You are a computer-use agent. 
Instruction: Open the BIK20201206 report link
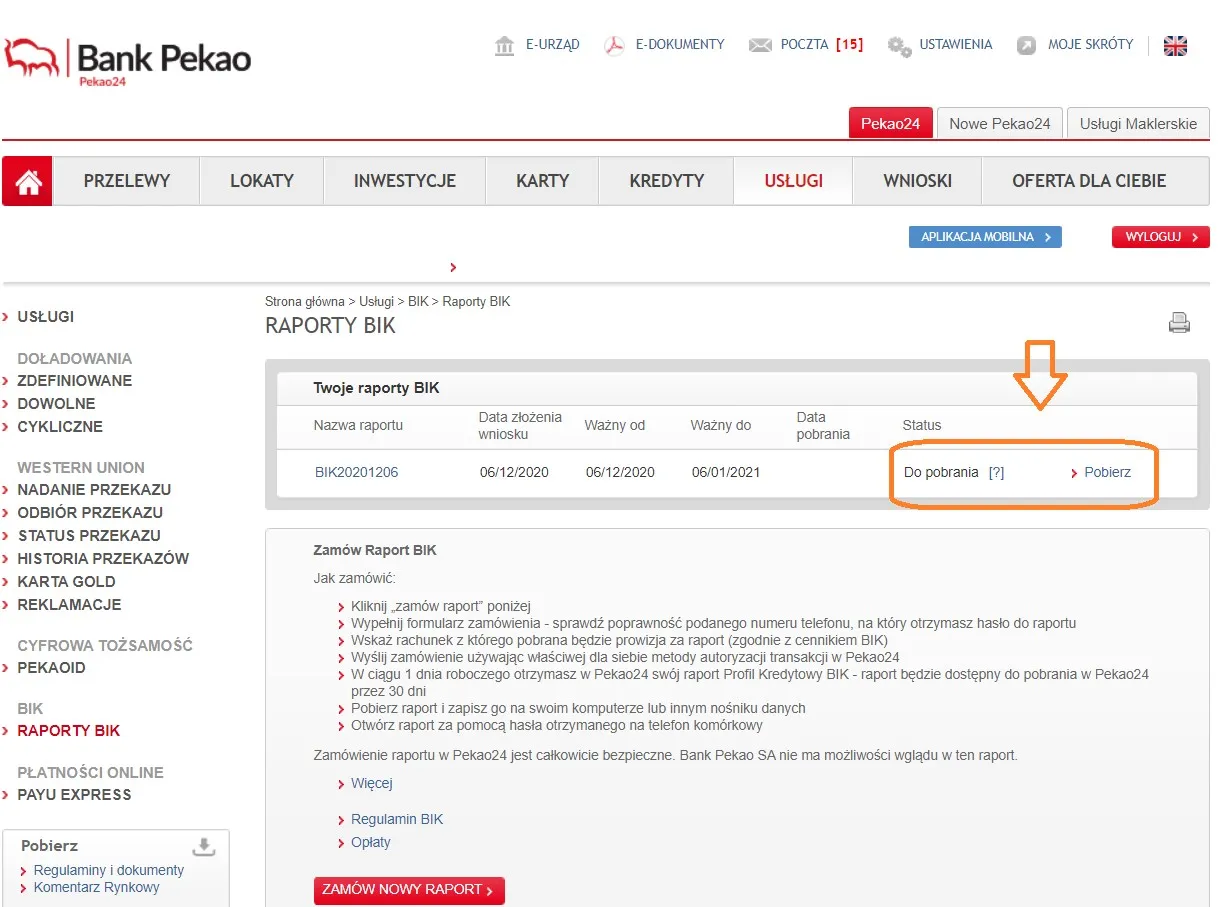pos(356,472)
